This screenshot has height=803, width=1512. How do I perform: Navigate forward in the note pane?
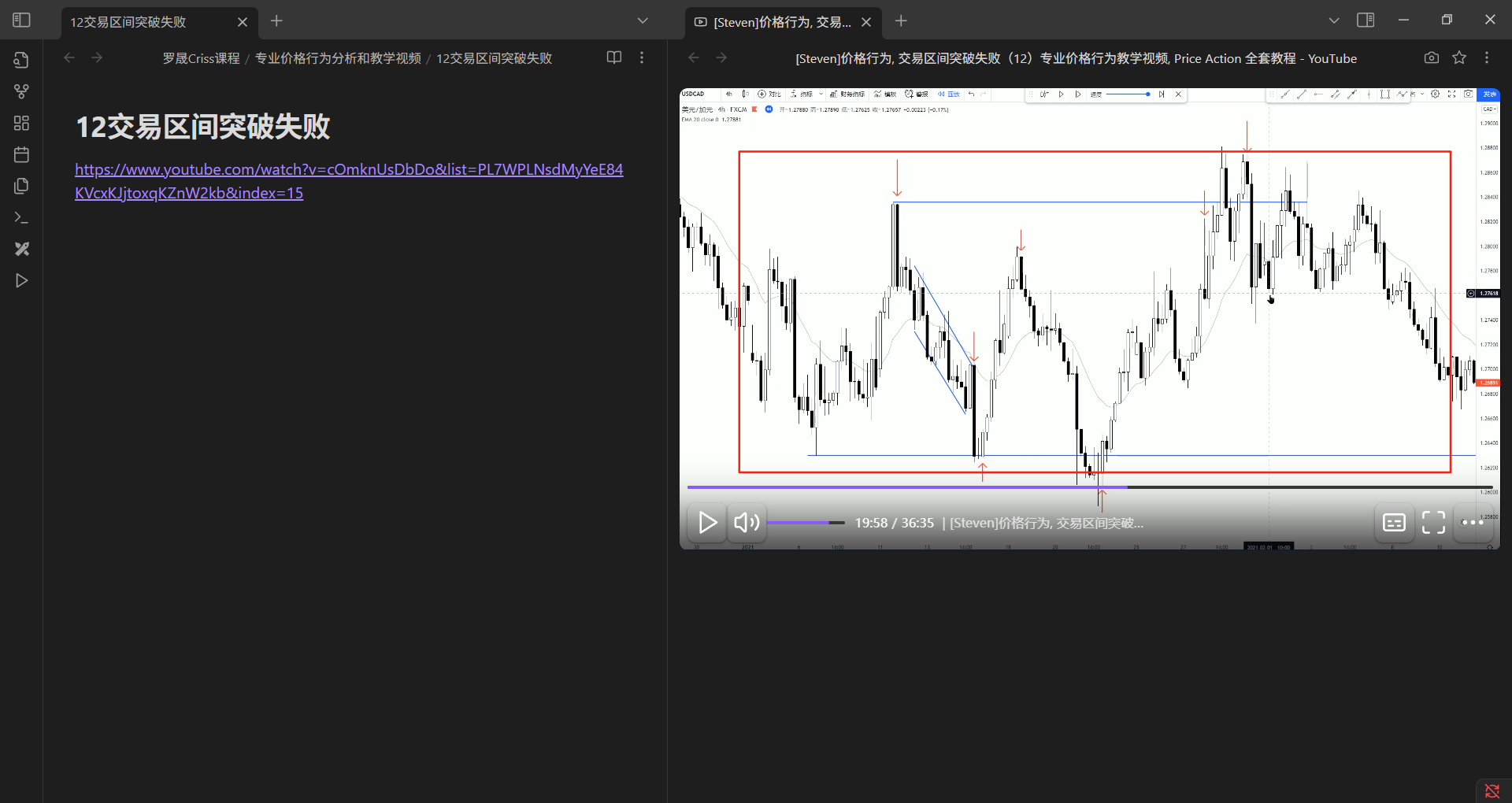click(x=97, y=57)
